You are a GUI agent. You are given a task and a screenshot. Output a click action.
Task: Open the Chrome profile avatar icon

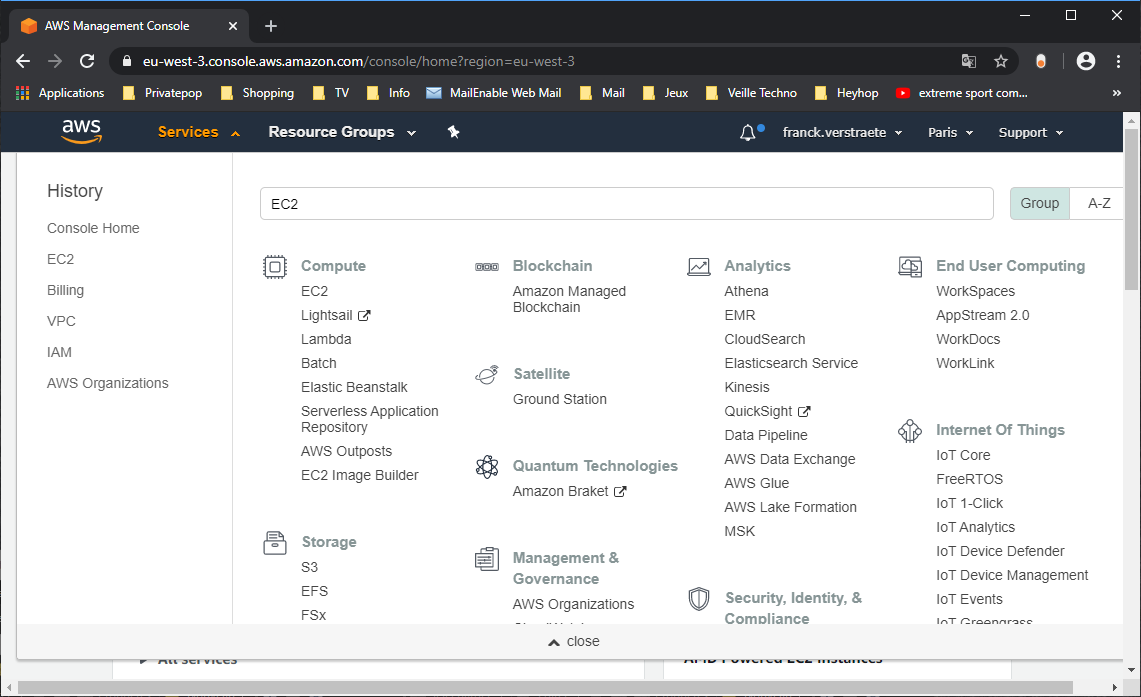pyautogui.click(x=1086, y=61)
